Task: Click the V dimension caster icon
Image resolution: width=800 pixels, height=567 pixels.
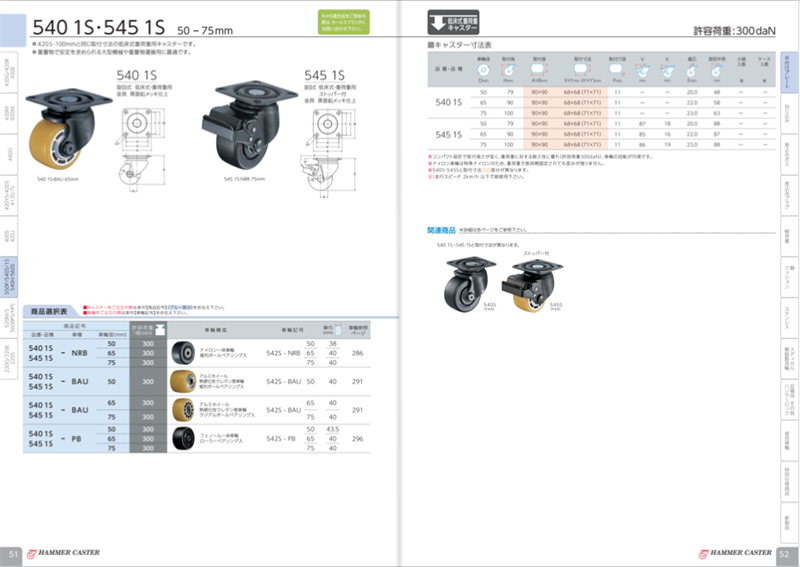Action: coord(642,70)
